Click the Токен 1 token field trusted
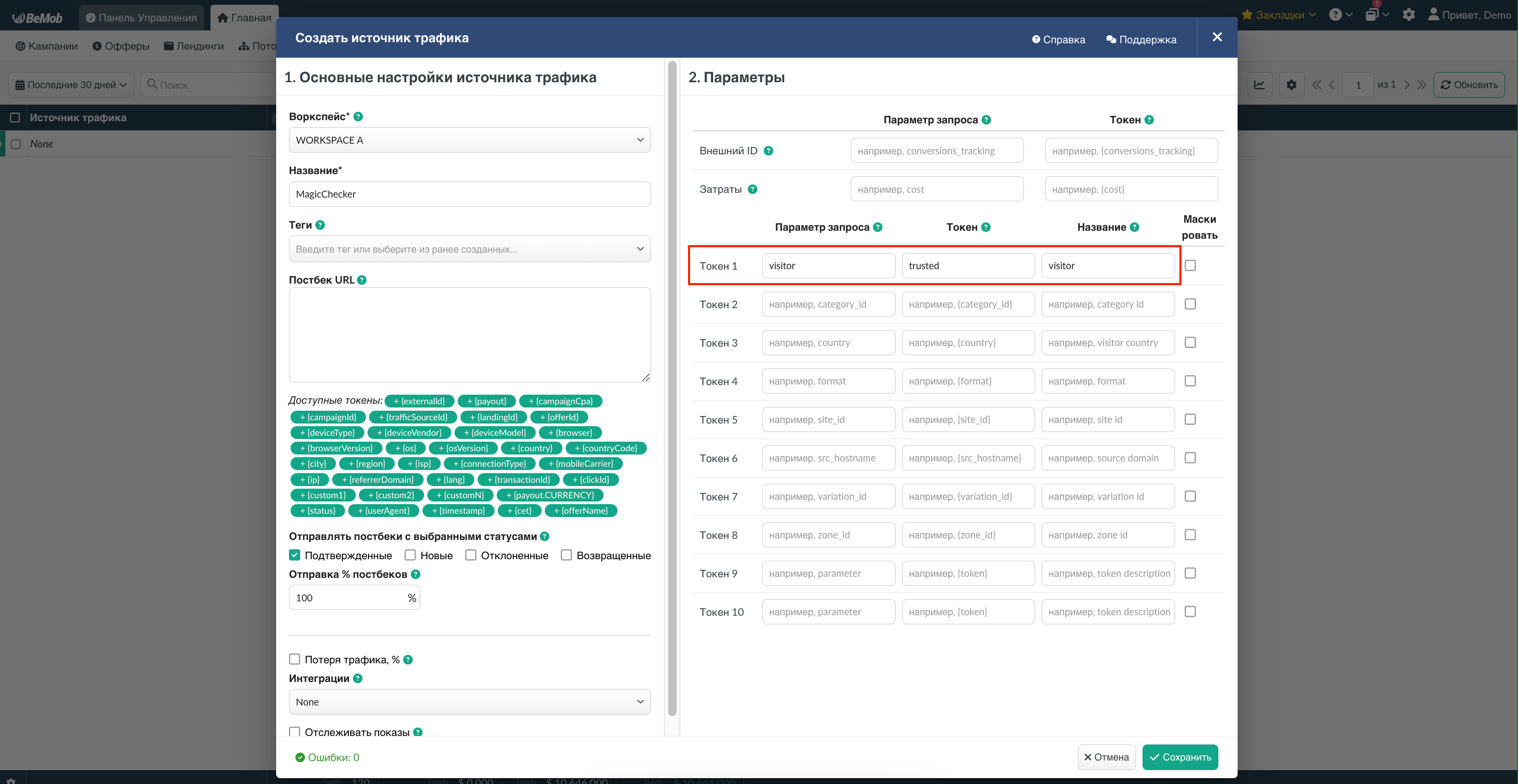The height and width of the screenshot is (784, 1518). point(968,265)
